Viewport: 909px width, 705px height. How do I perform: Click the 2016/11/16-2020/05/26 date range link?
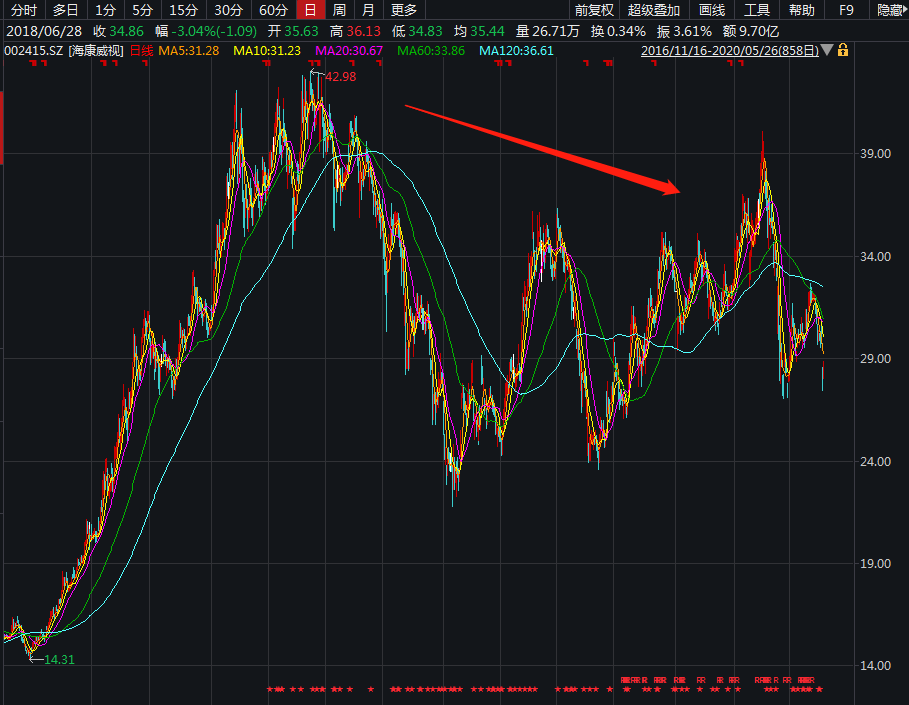pyautogui.click(x=729, y=50)
